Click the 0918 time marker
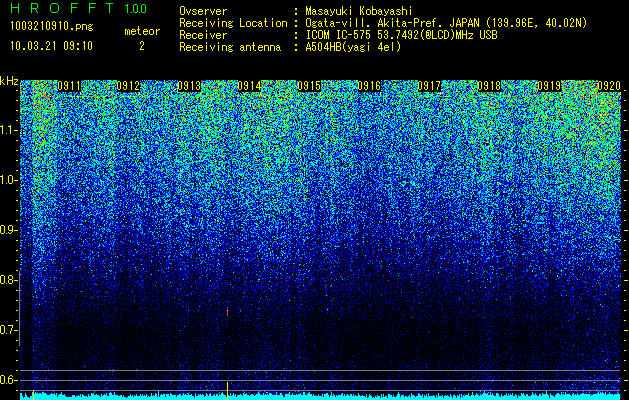 pyautogui.click(x=489, y=86)
